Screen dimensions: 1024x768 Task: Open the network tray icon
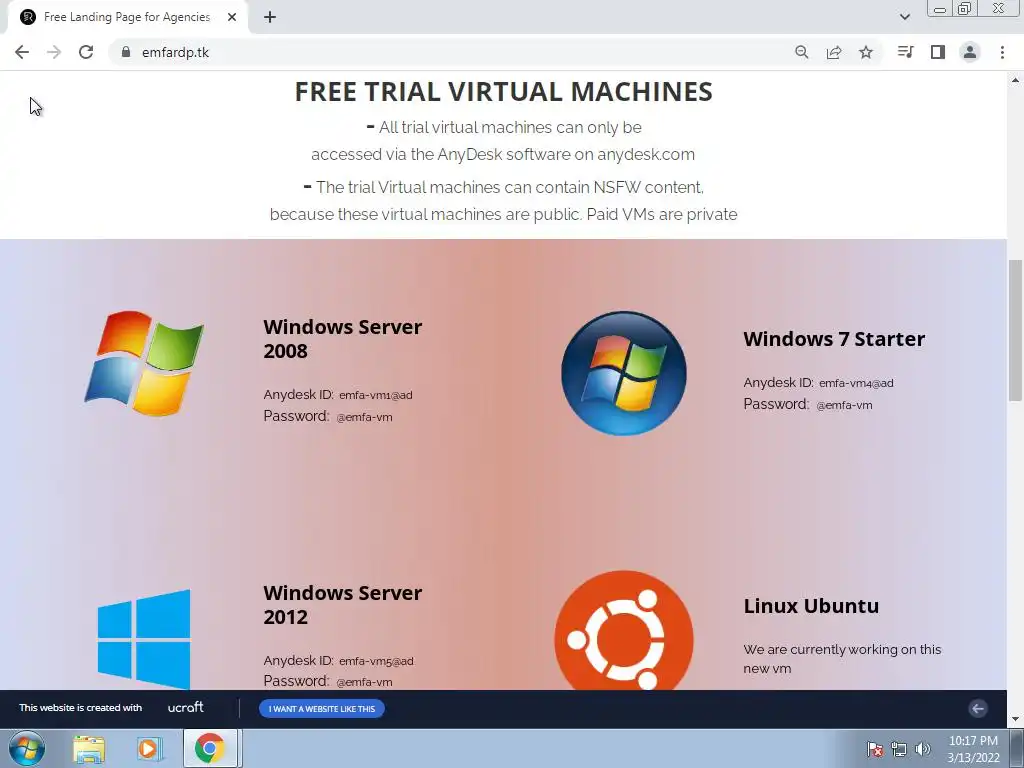pos(899,749)
